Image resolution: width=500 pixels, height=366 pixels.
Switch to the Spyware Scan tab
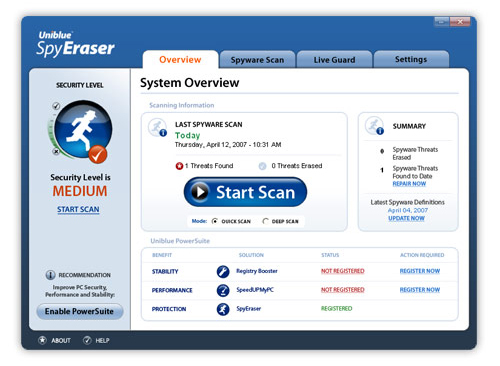point(257,60)
